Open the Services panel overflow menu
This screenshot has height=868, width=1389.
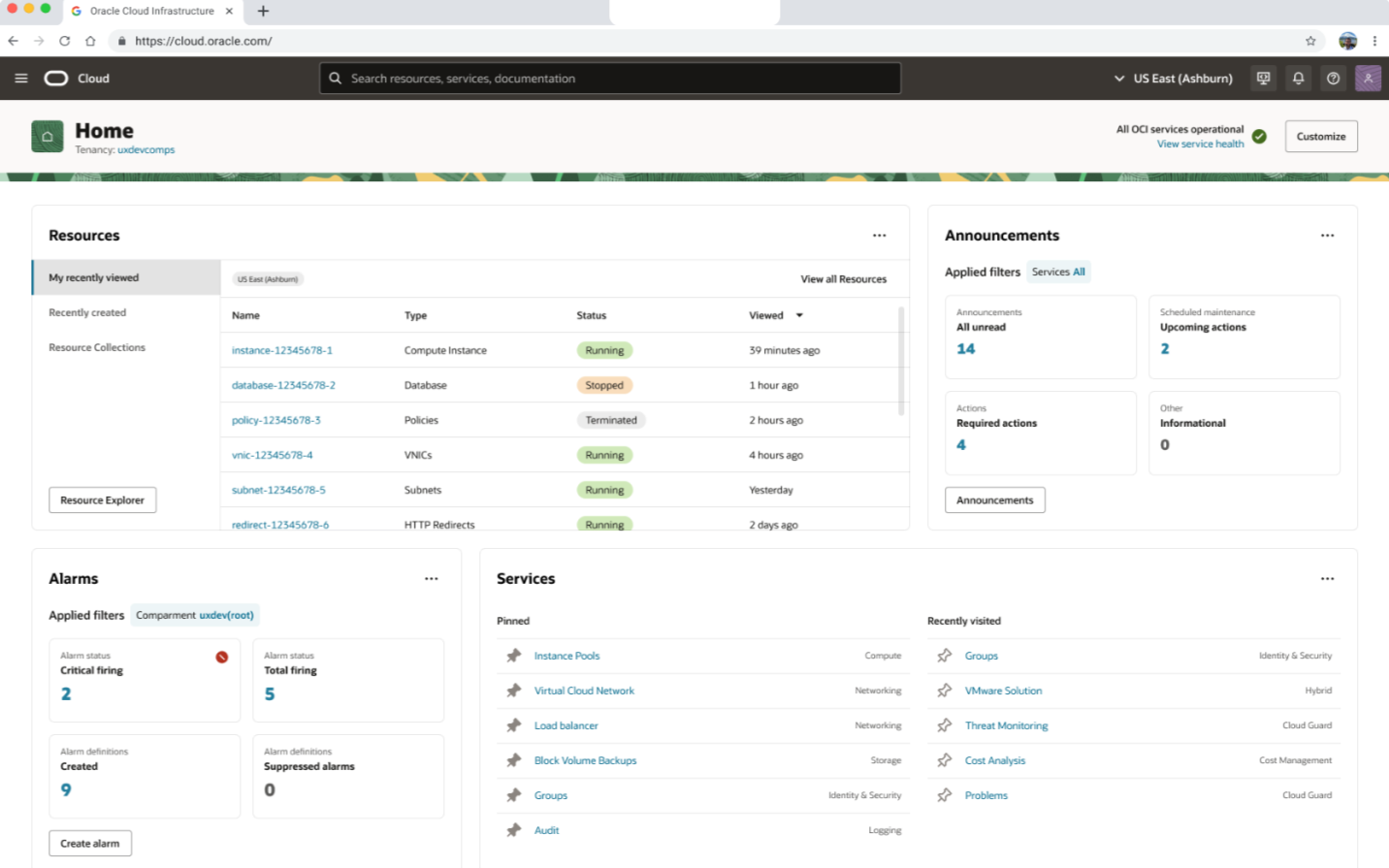(x=1327, y=578)
